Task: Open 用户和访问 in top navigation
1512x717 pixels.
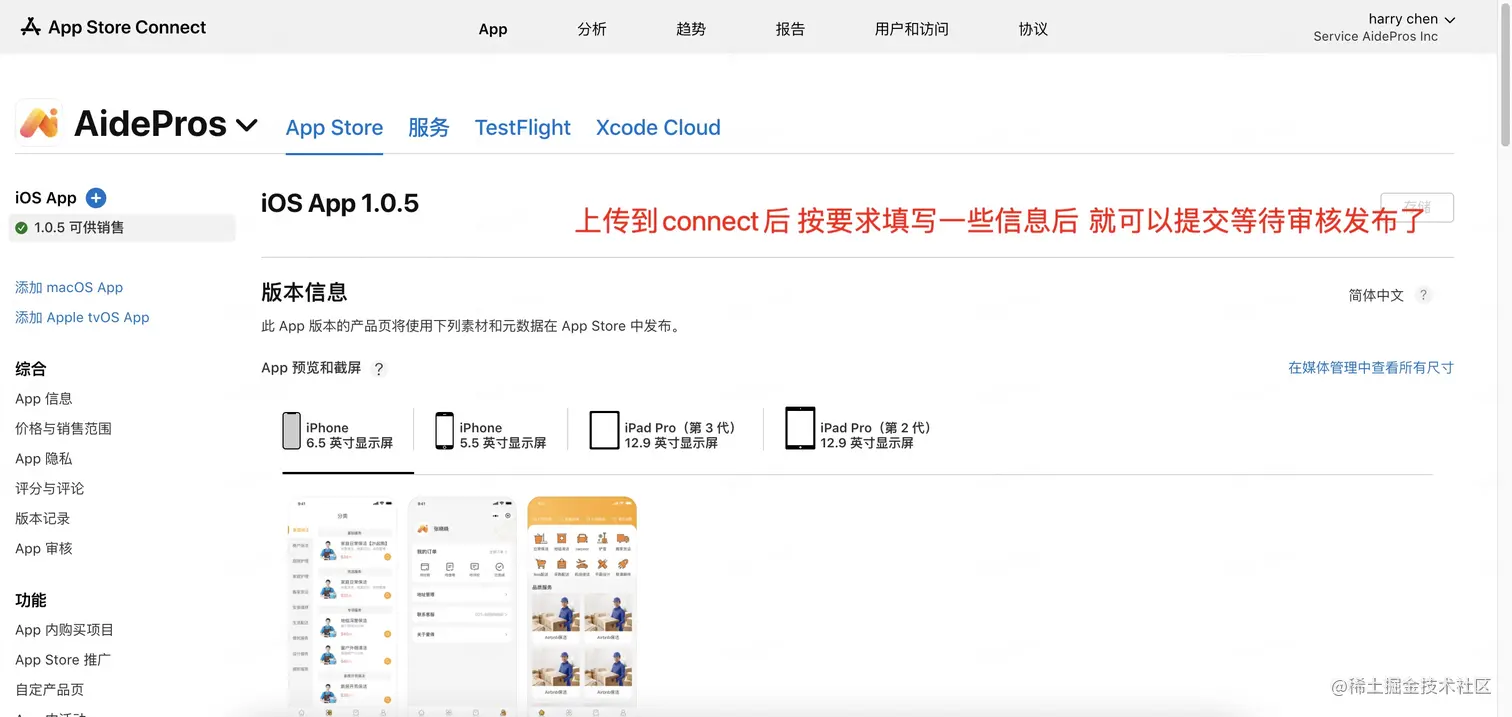Action: point(911,29)
